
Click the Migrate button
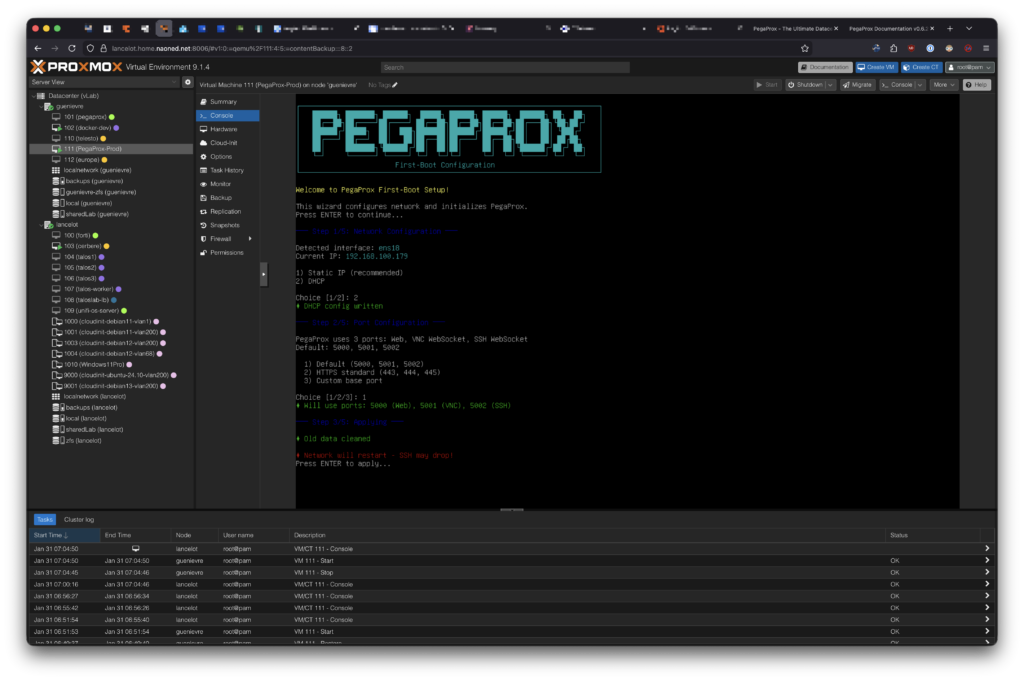[x=857, y=85]
